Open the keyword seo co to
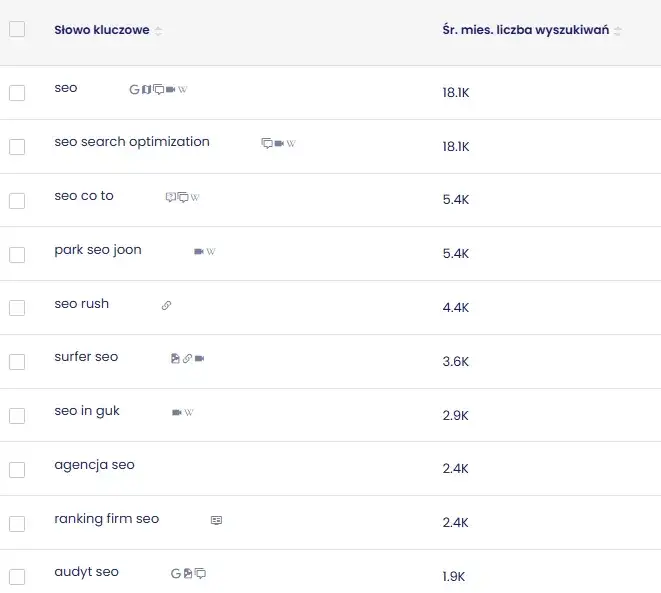The width and height of the screenshot is (661, 593). click(84, 196)
